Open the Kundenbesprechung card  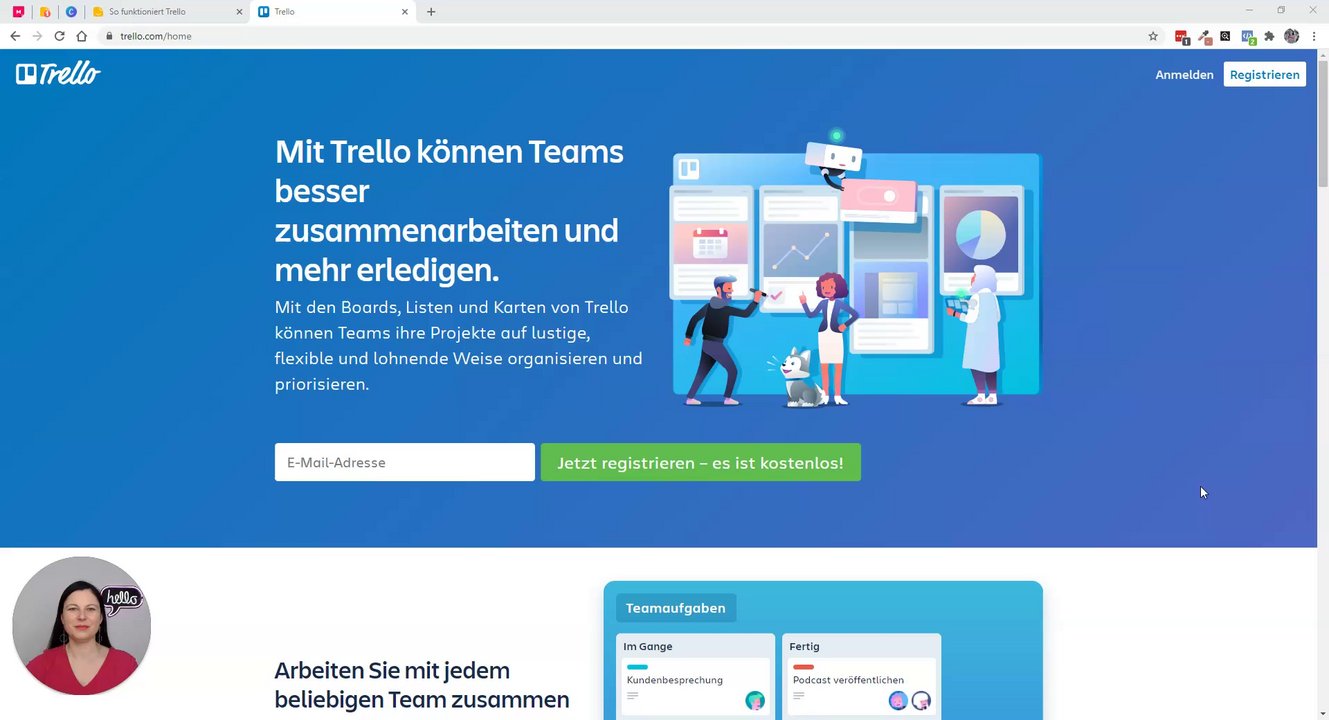coord(696,685)
